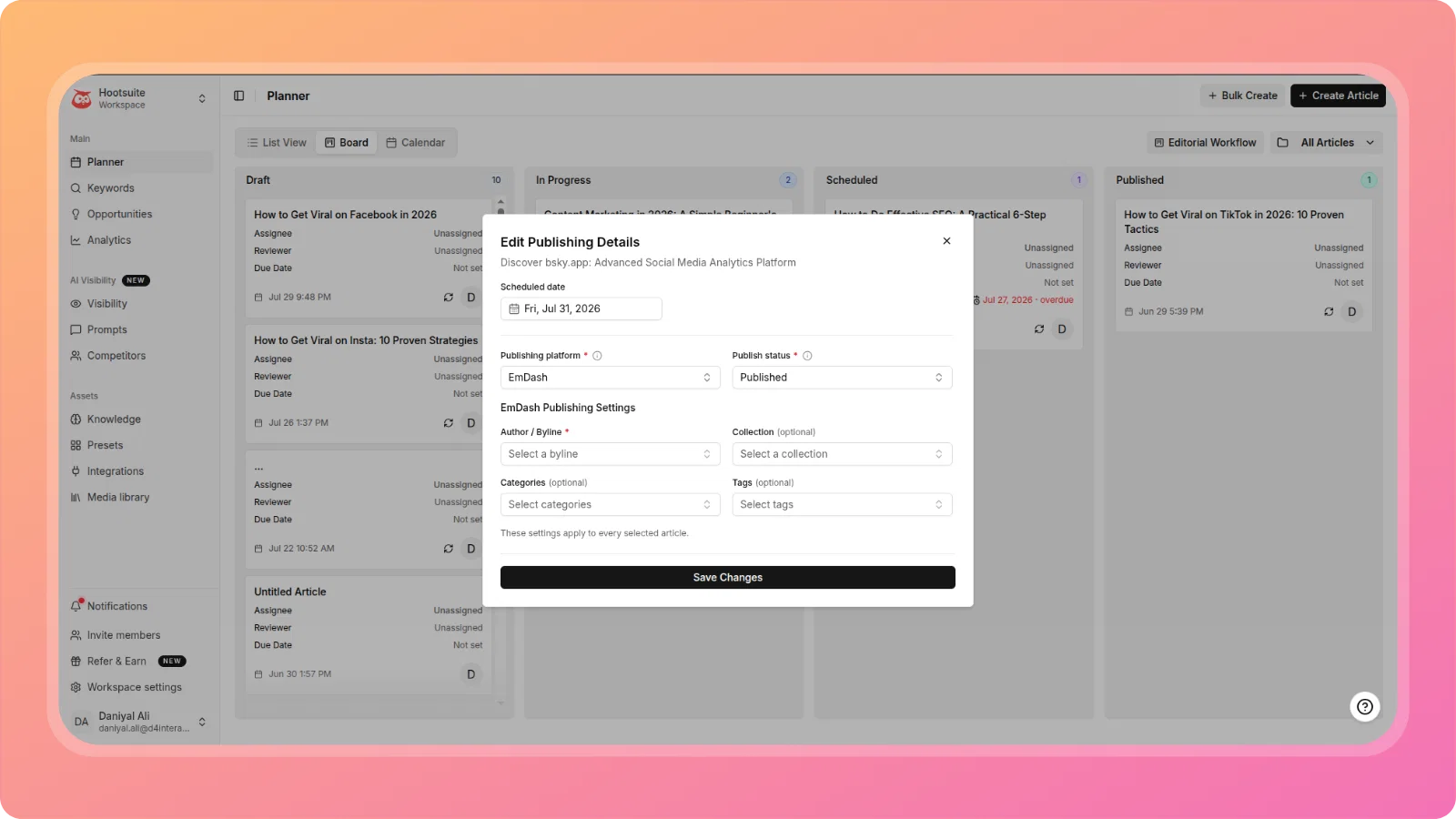Screen dimensions: 1456x819
Task: Click the Scheduled column count badge
Action: point(1078,180)
